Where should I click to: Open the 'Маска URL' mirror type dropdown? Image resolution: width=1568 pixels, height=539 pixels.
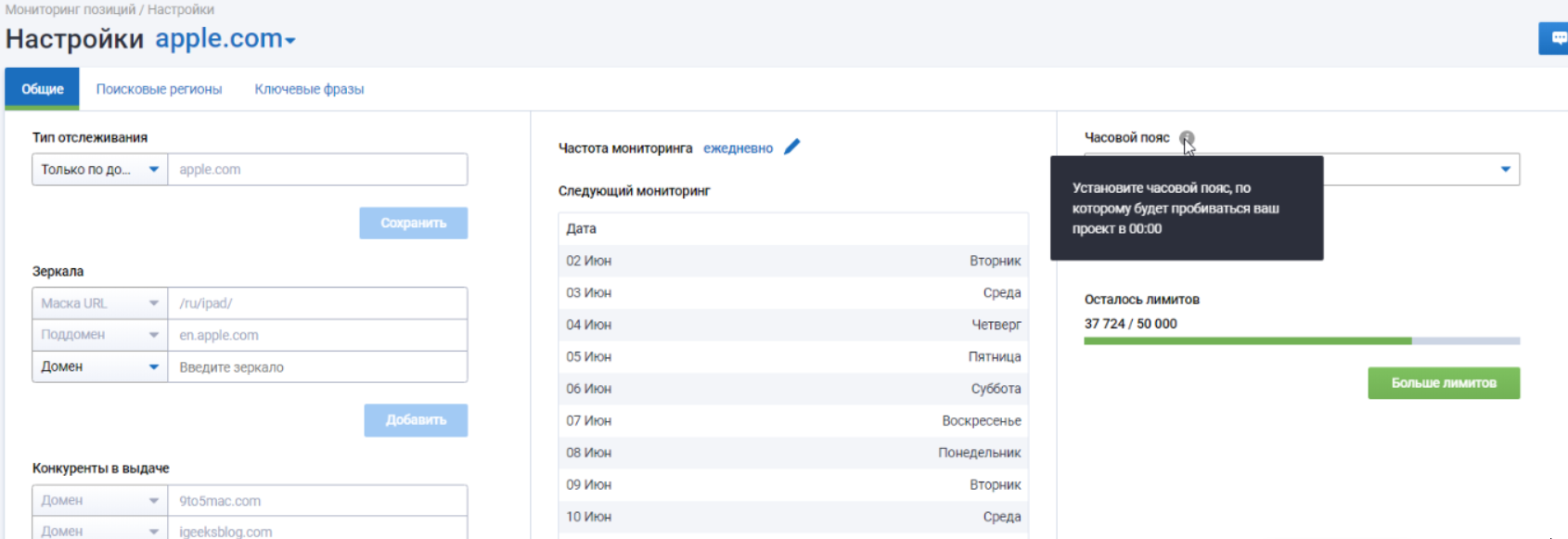100,303
